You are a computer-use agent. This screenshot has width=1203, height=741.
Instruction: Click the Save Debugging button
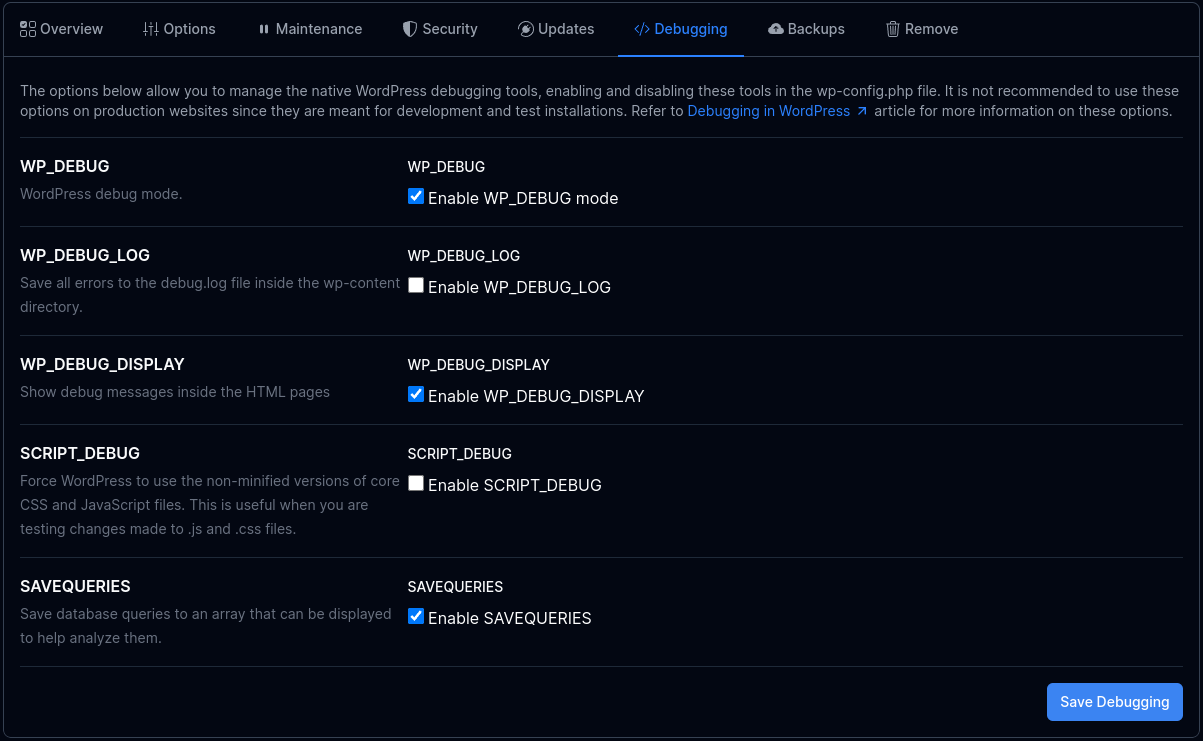tap(1114, 701)
